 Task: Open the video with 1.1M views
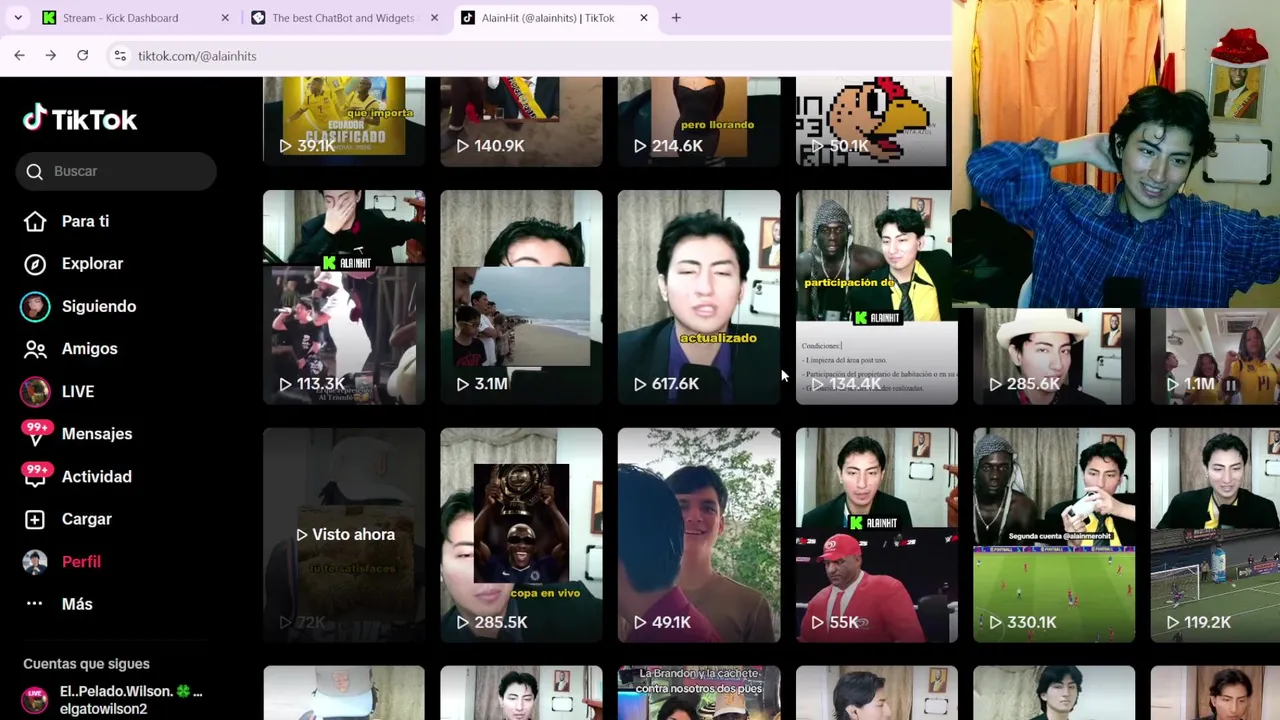(x=1215, y=357)
